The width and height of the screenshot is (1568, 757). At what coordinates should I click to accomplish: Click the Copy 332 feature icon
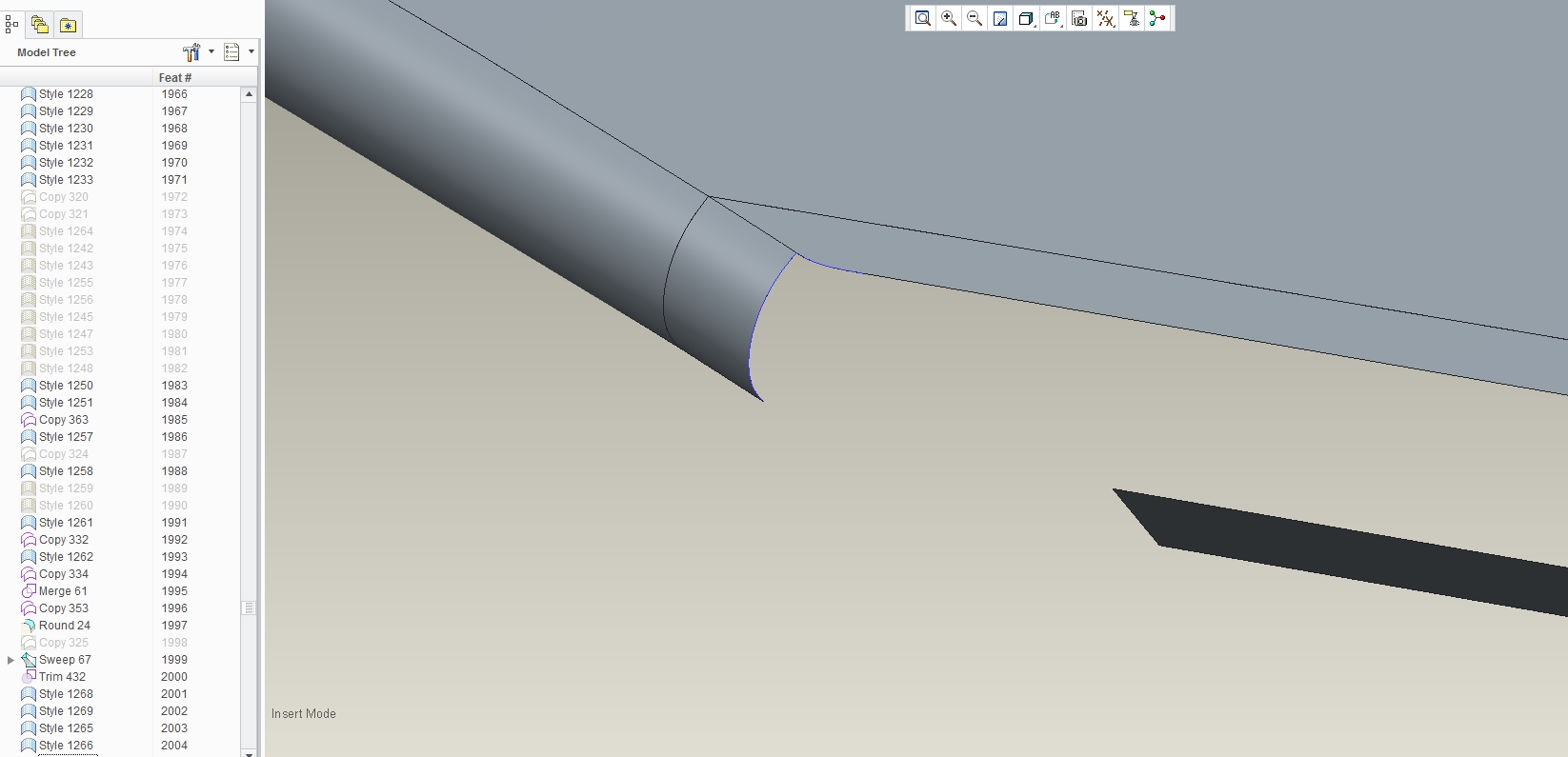click(x=29, y=540)
